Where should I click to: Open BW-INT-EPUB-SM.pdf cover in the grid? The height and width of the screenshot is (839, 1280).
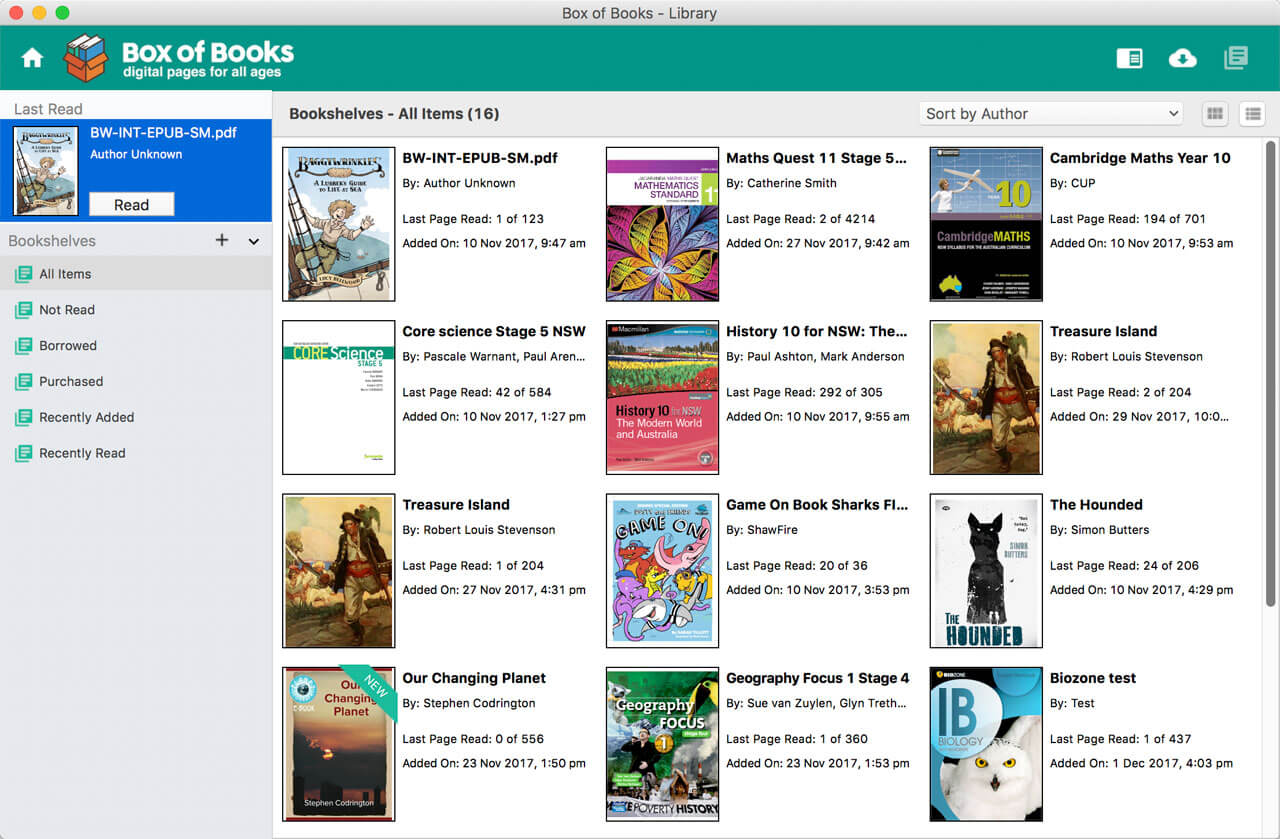pos(339,224)
